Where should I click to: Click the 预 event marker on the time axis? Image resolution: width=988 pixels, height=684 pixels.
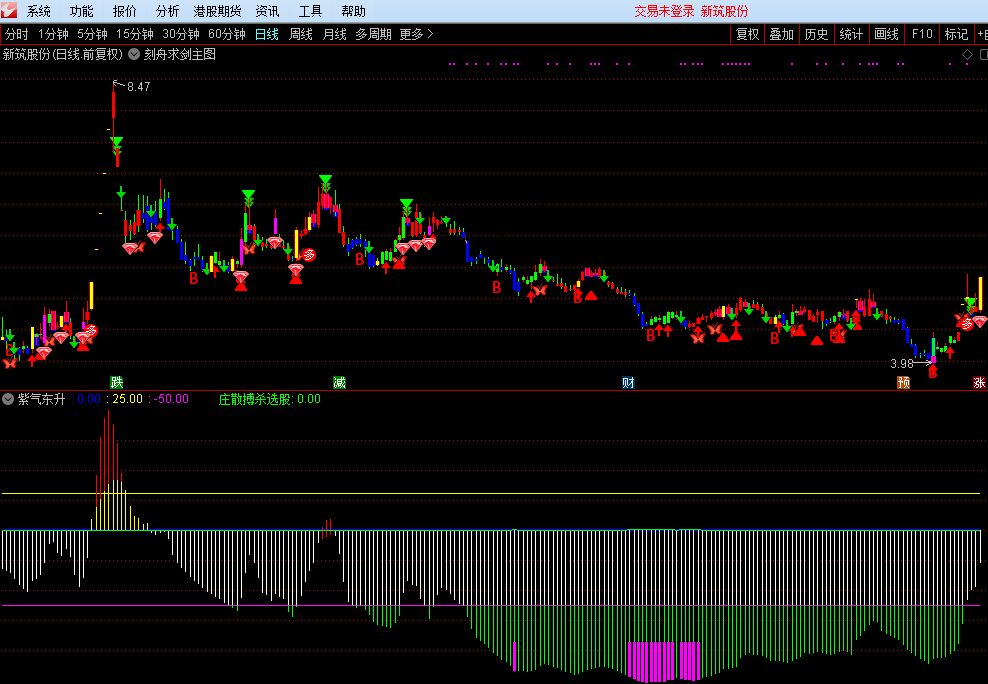pos(904,382)
